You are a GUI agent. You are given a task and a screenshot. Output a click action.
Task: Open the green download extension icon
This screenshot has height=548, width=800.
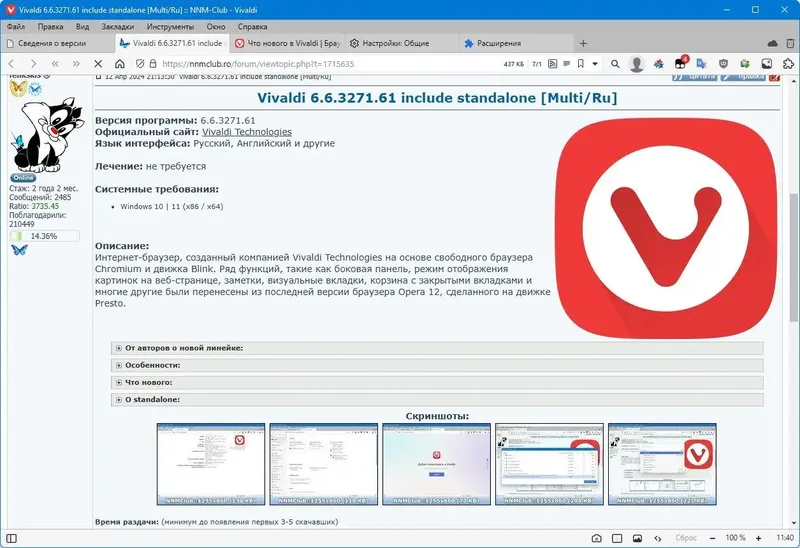point(745,64)
